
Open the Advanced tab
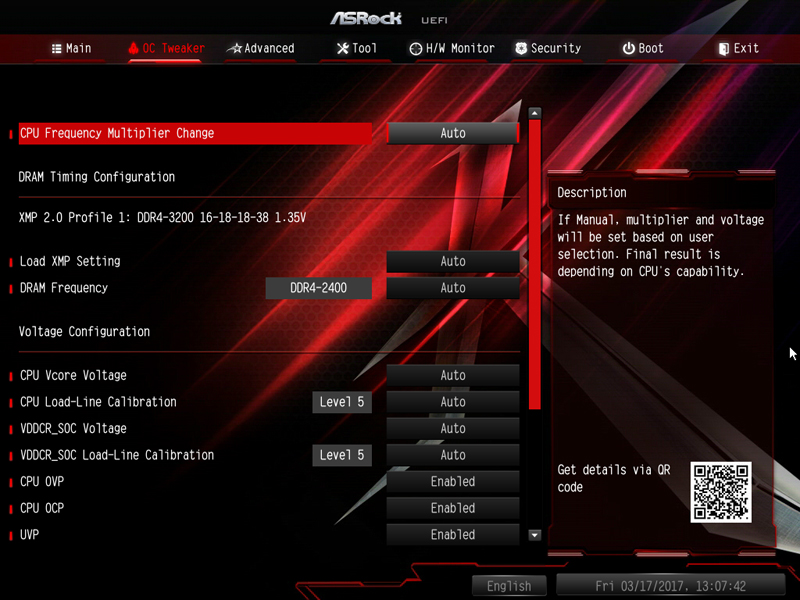[x=261, y=48]
